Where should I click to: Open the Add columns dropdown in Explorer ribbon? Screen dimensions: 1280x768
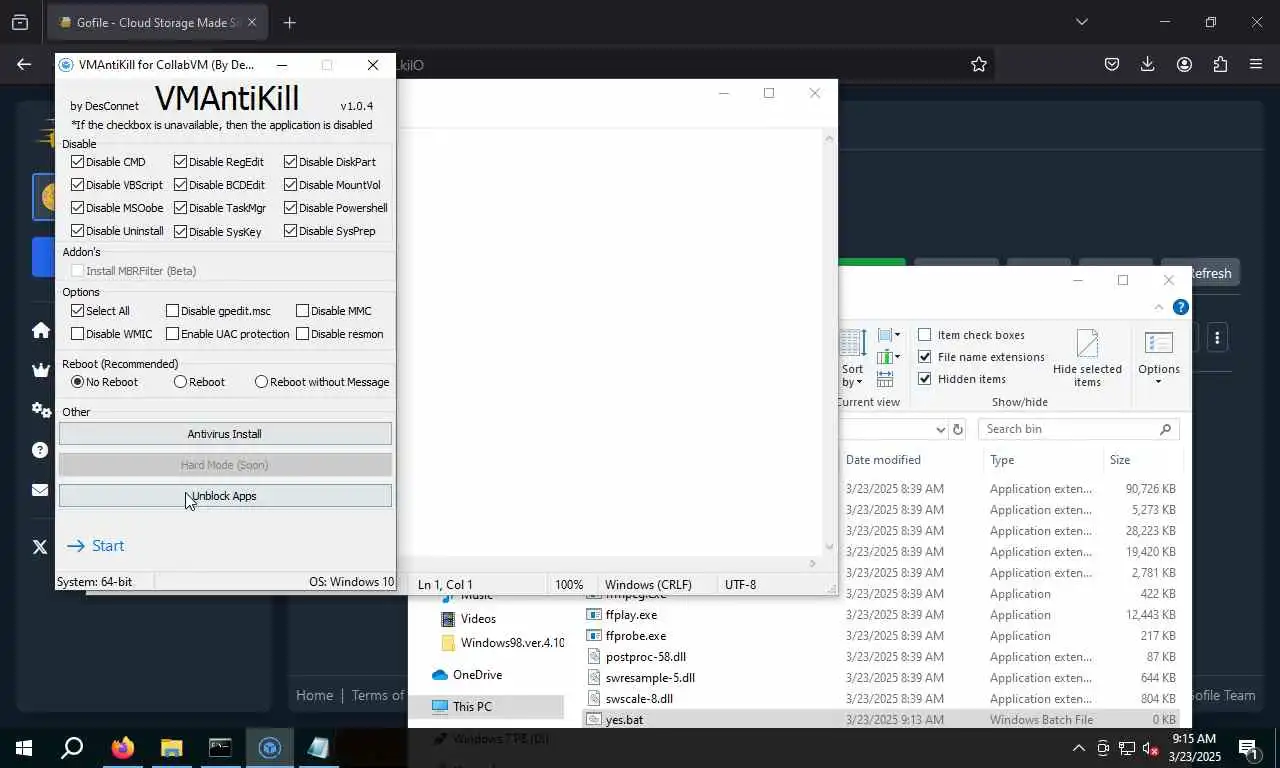888,357
